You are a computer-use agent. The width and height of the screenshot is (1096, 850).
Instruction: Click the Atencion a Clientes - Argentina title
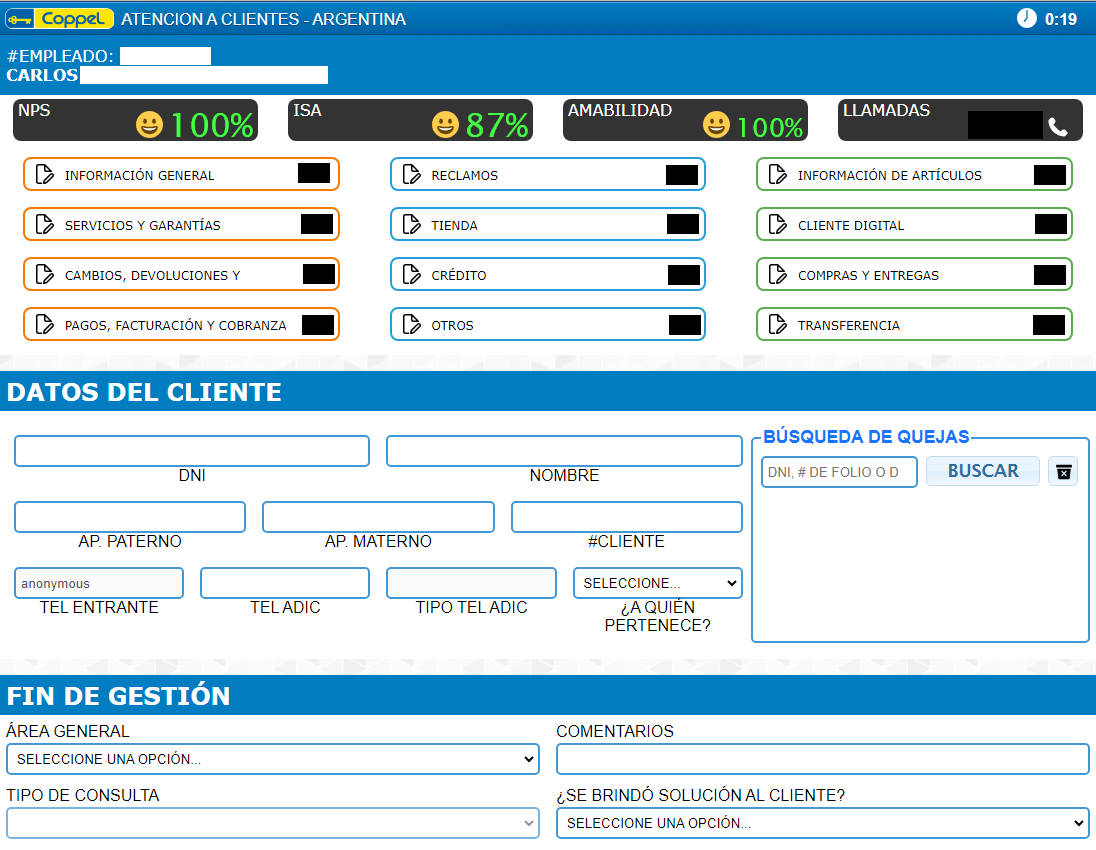pos(264,20)
